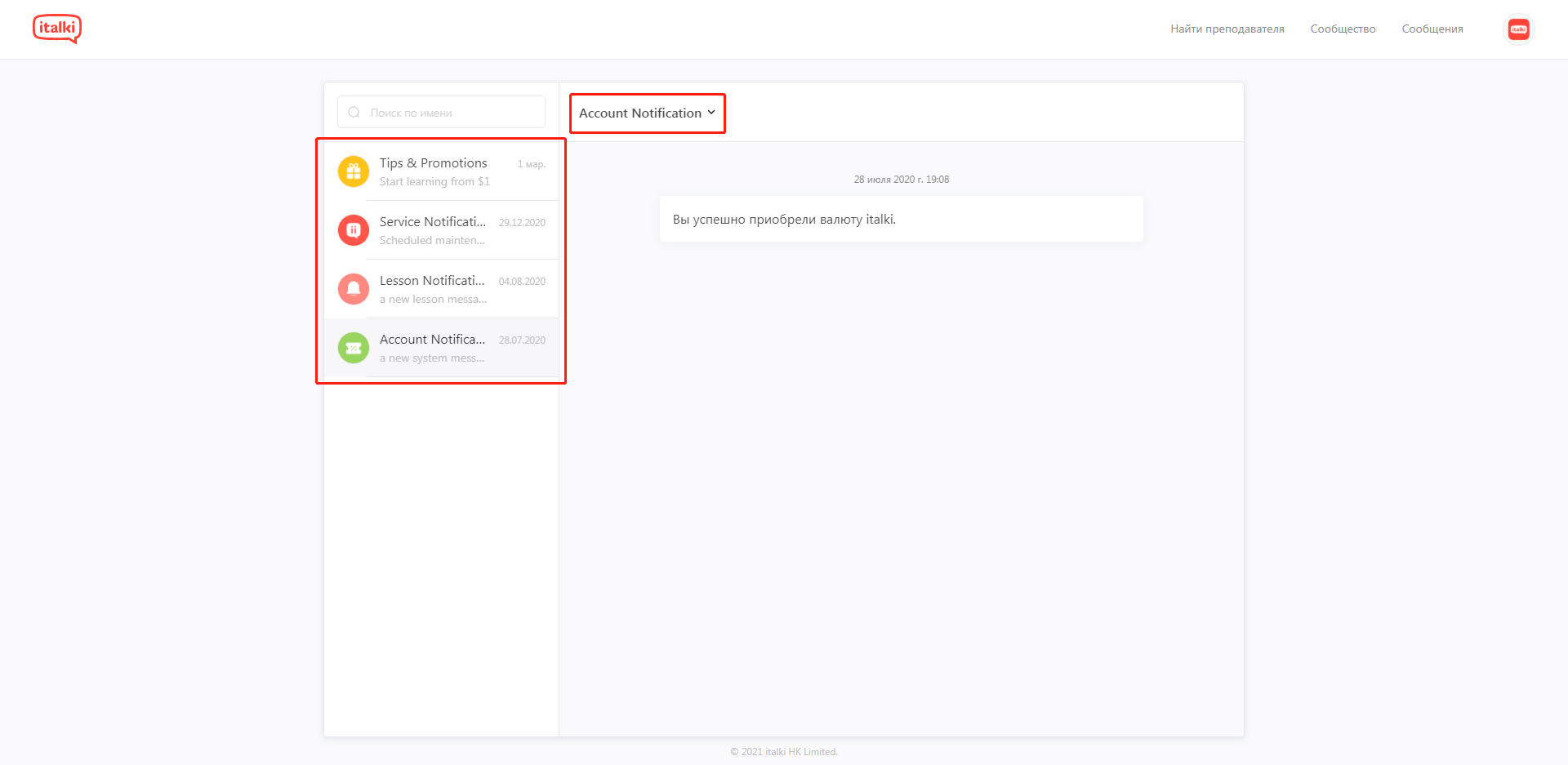This screenshot has height=765, width=1568.
Task: Click the Tips & Promotions gift icon
Action: coord(354,171)
